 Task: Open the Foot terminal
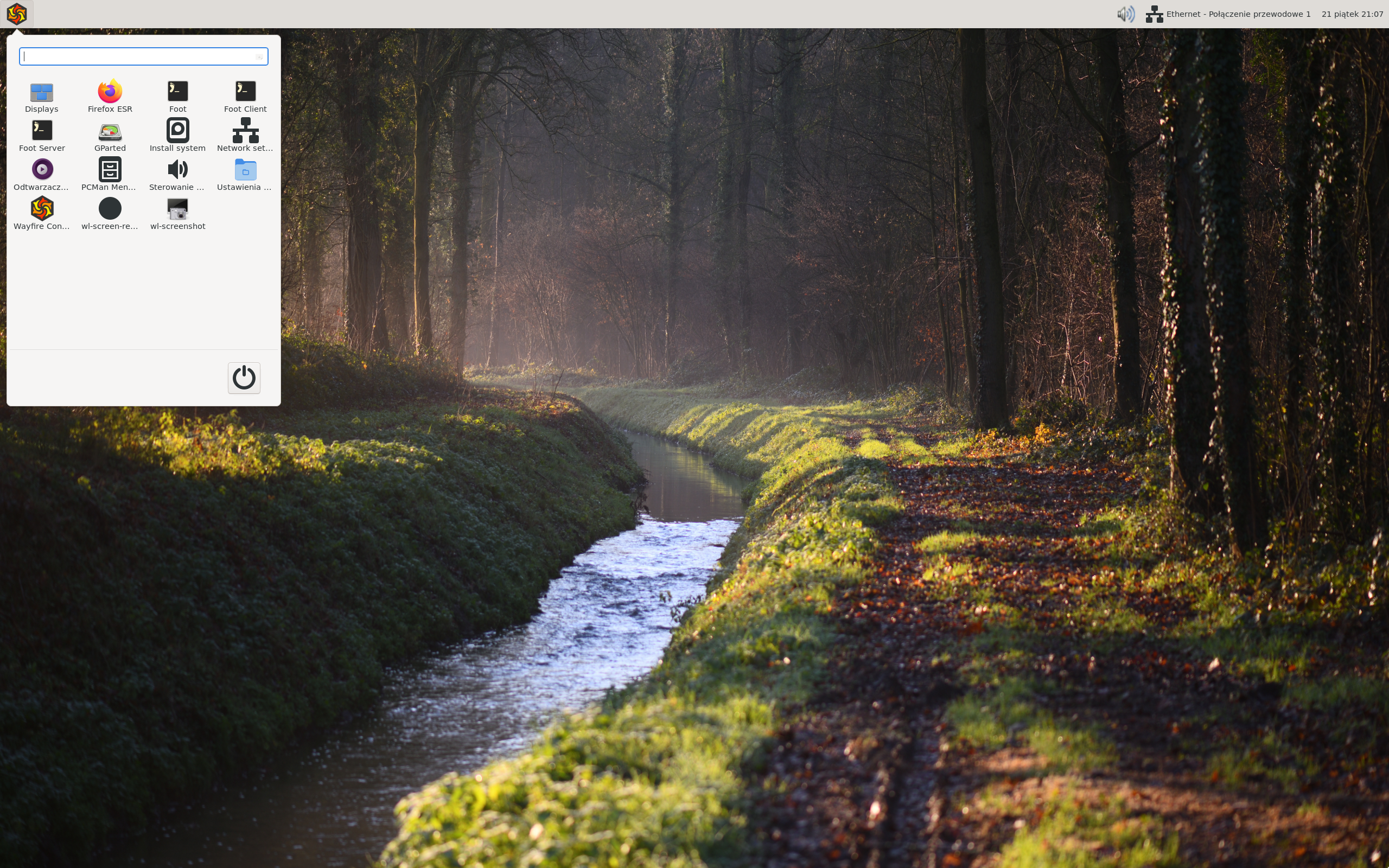pos(177,97)
